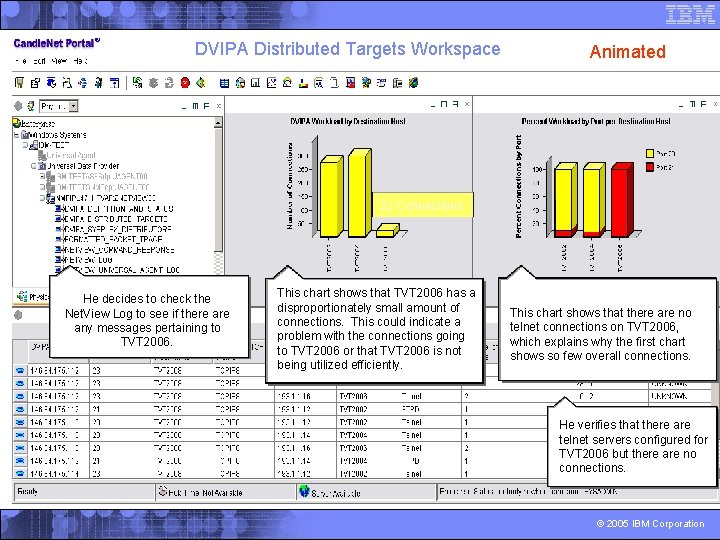
Task: Open the File menu
Action: coord(20,61)
